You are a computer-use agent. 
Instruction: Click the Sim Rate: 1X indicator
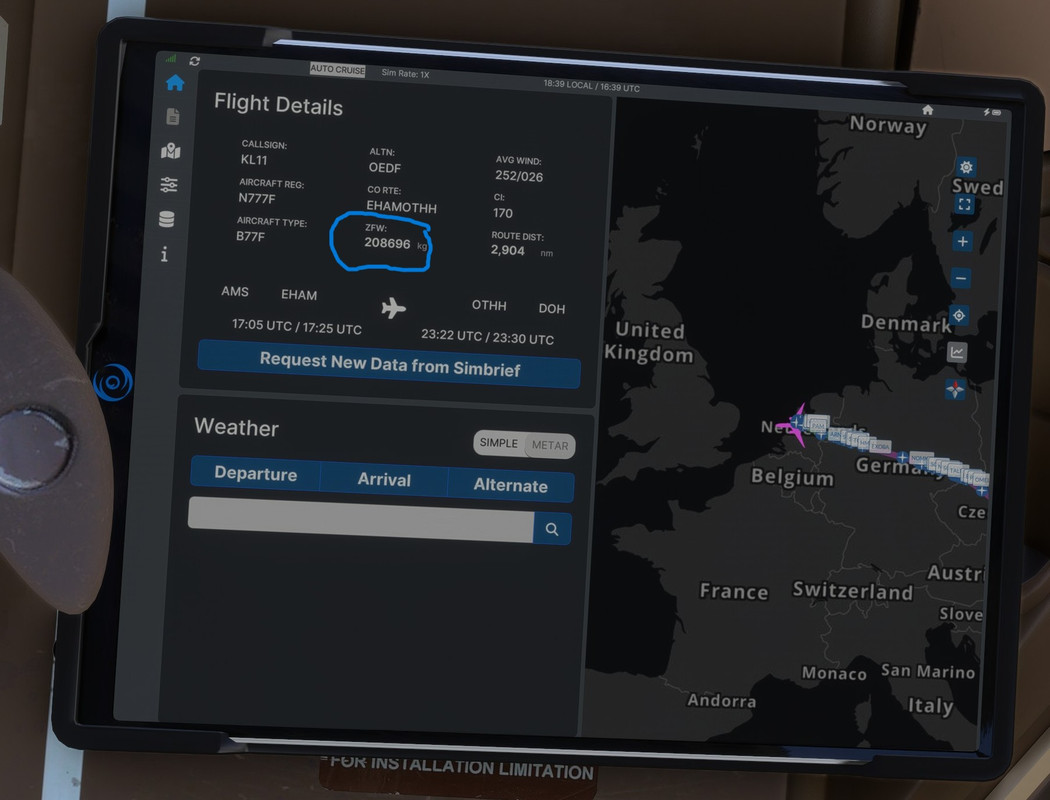pyautogui.click(x=405, y=74)
